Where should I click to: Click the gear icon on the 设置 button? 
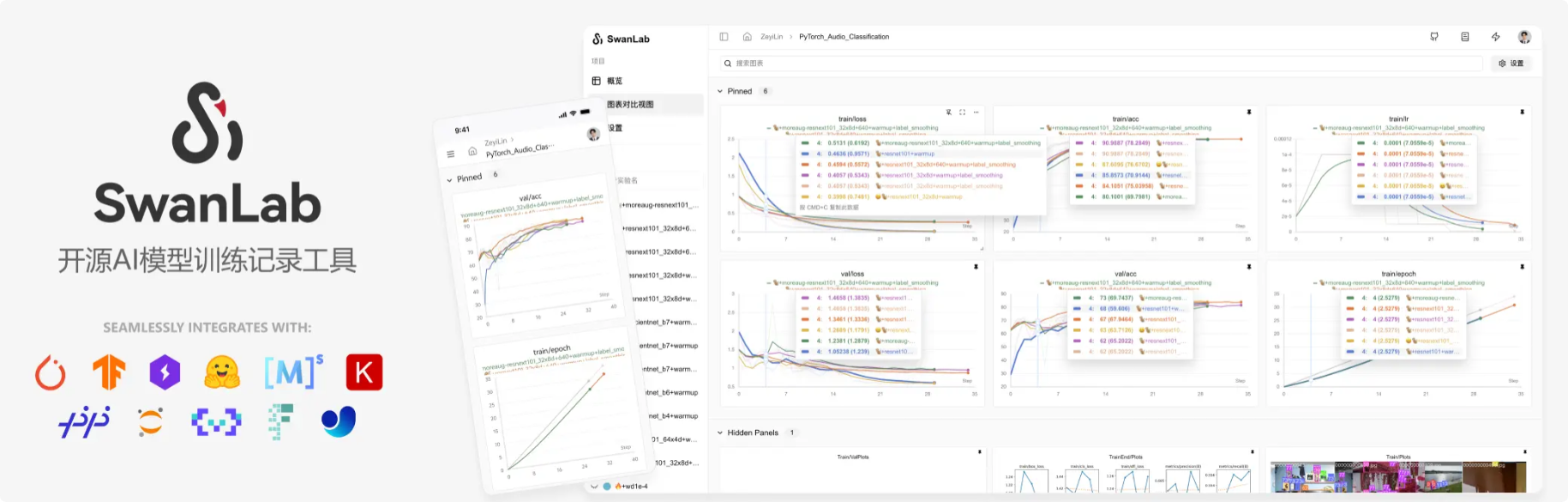pyautogui.click(x=1503, y=64)
